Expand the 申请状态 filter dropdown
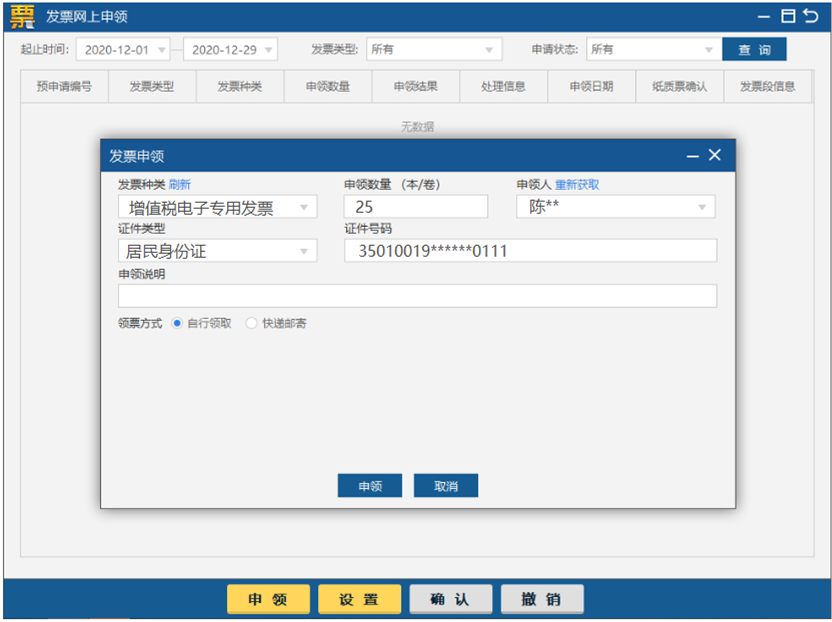 click(654, 49)
